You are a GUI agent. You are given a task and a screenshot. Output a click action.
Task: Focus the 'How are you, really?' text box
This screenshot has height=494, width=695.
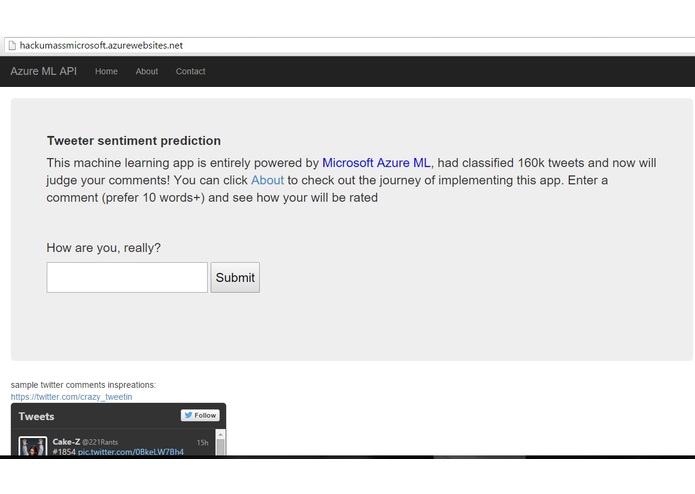click(x=127, y=277)
